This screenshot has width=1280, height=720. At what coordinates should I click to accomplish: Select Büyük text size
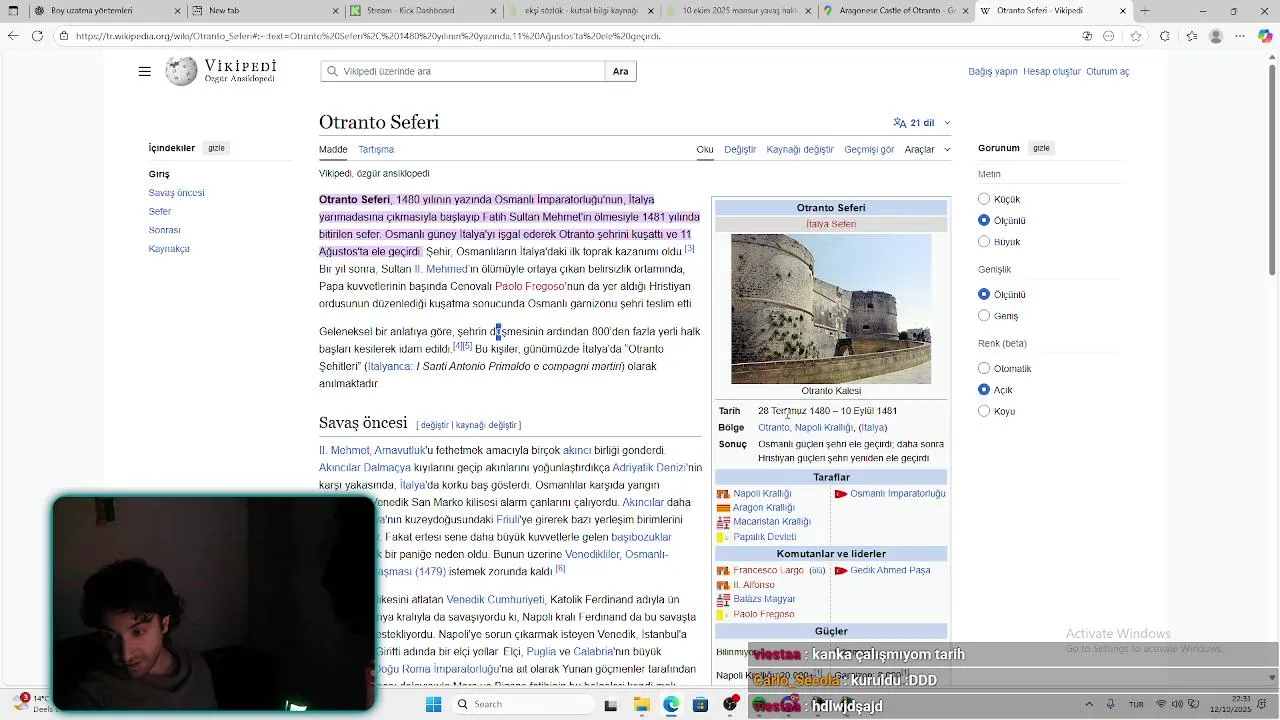tap(984, 241)
